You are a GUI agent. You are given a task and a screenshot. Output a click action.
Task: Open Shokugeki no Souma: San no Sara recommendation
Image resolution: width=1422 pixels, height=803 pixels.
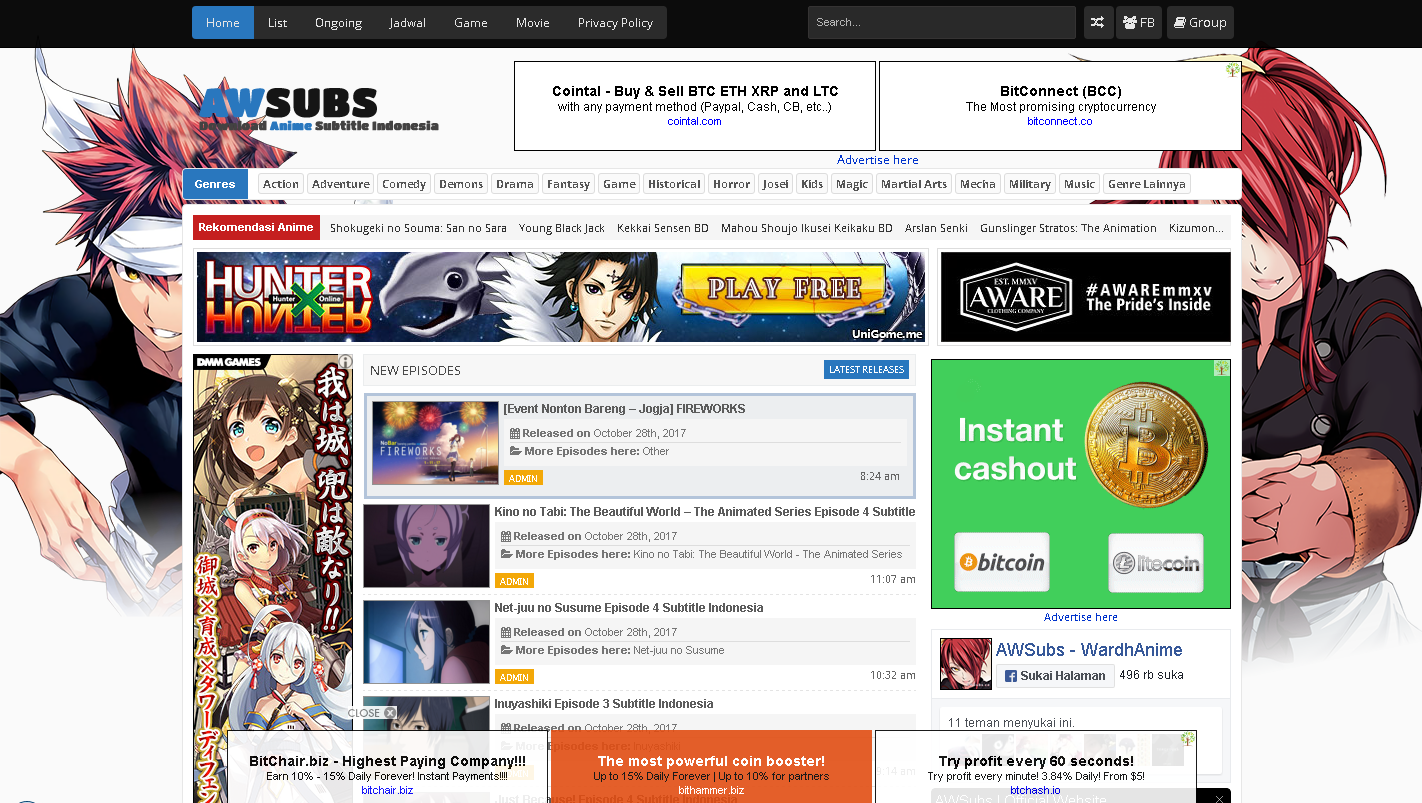click(418, 228)
